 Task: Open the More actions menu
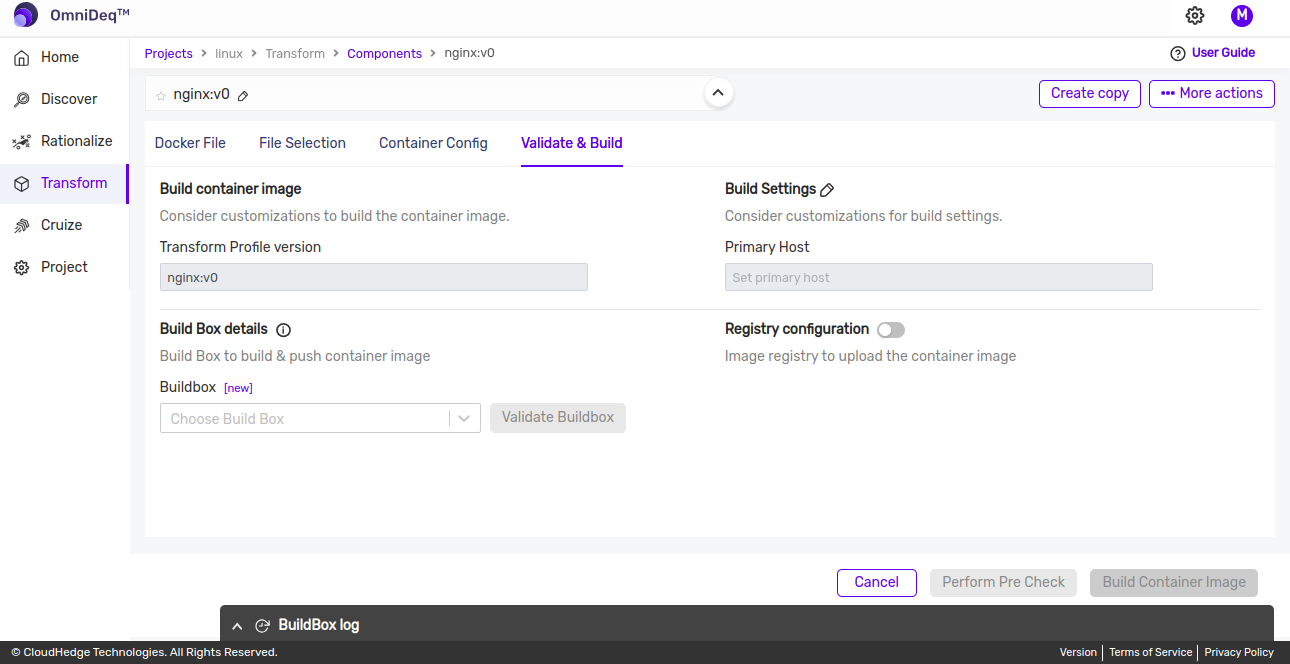1212,93
